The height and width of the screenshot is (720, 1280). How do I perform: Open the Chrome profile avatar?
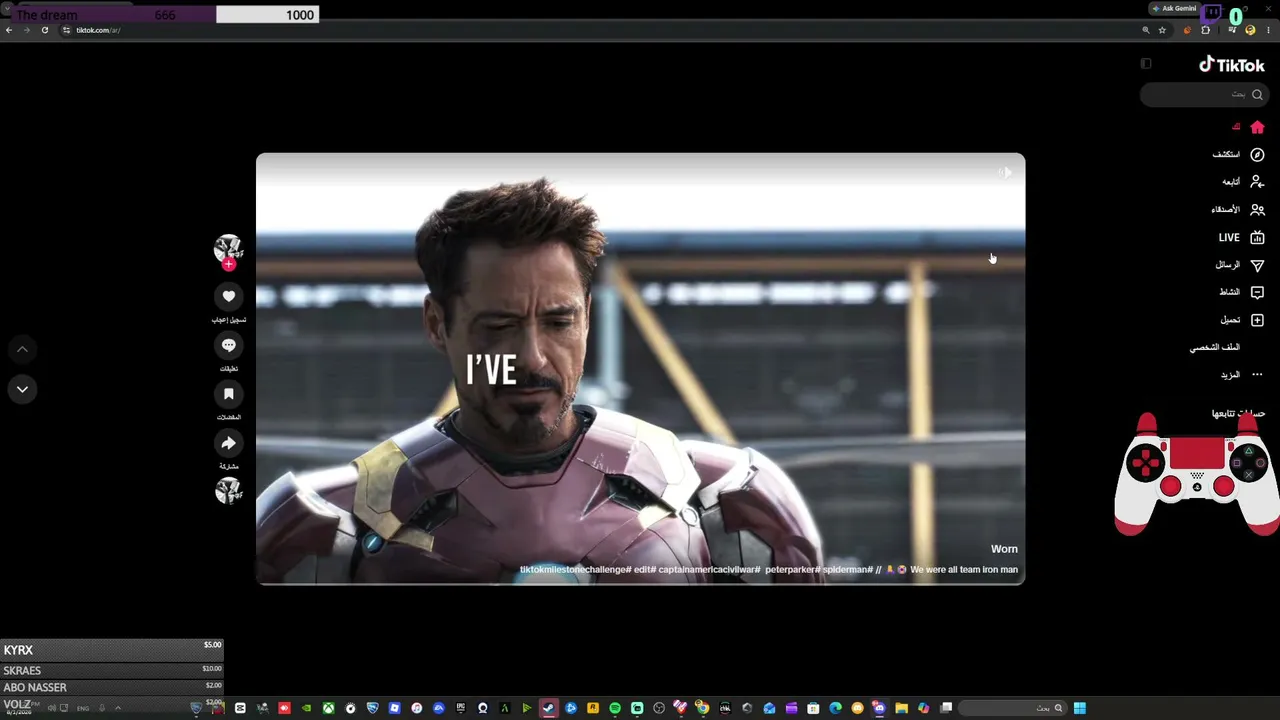(x=1250, y=30)
